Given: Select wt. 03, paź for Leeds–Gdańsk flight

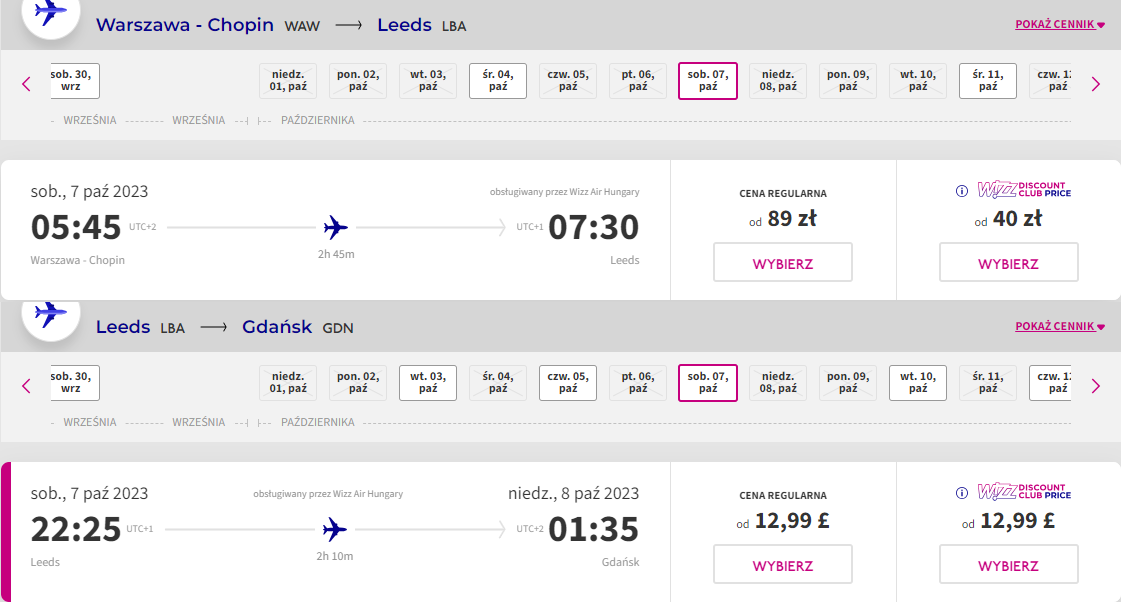Looking at the screenshot, I should coord(428,383).
